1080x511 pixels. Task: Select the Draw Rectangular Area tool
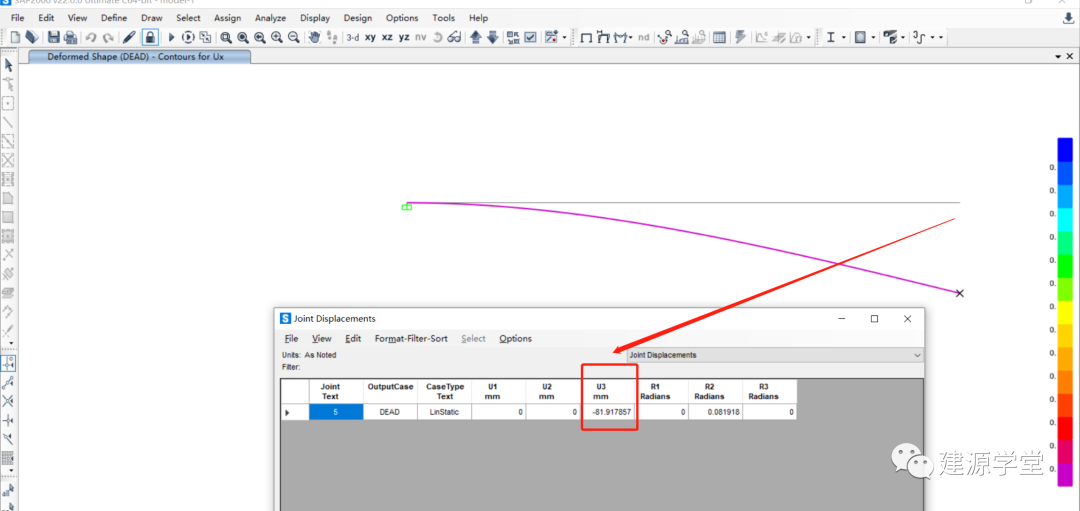pos(8,217)
